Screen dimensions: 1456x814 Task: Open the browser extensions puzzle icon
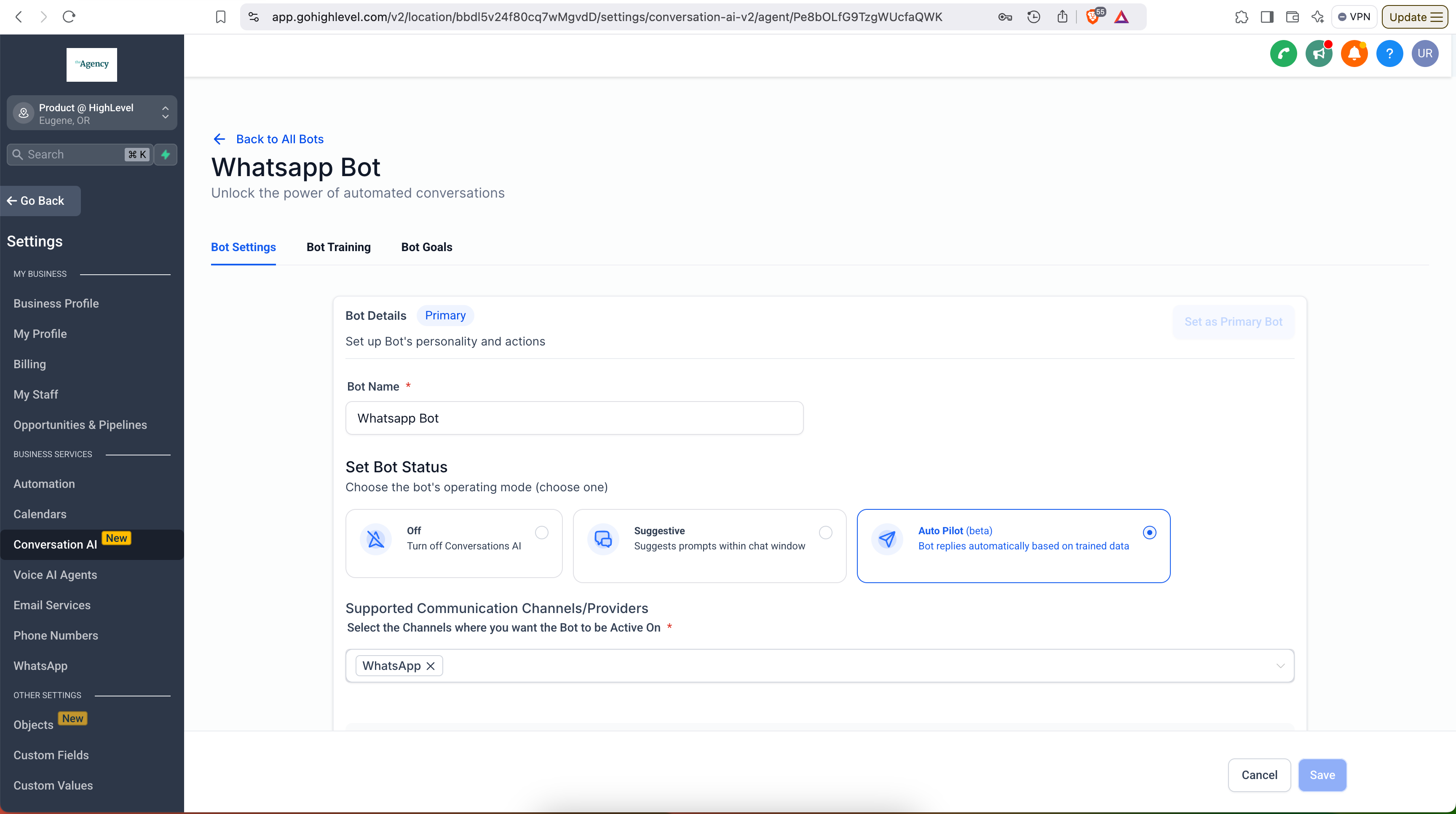pos(1241,17)
